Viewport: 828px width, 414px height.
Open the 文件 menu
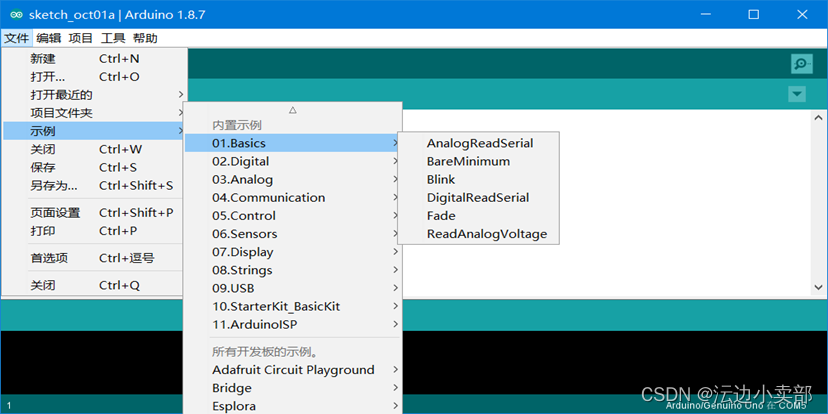coord(16,38)
